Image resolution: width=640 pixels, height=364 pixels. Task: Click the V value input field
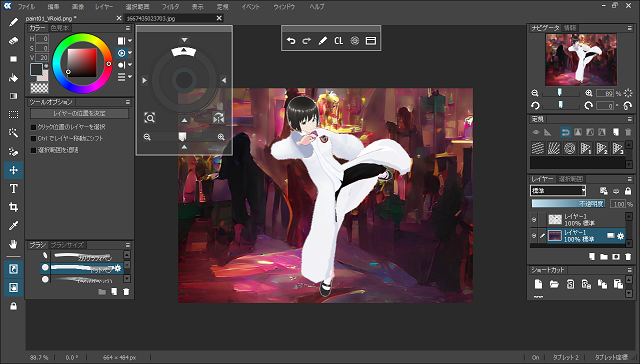coord(42,58)
